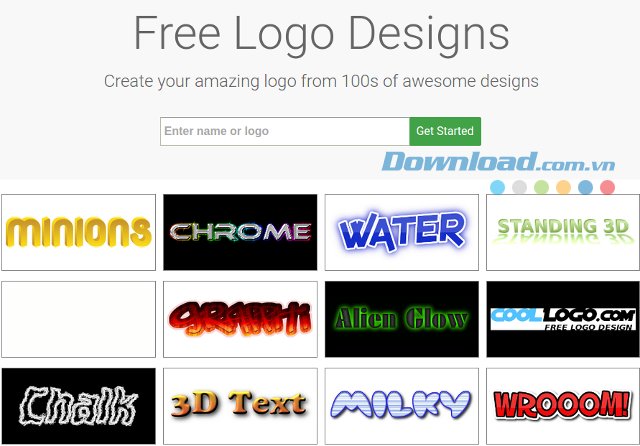Pick the Water logo style

click(402, 232)
